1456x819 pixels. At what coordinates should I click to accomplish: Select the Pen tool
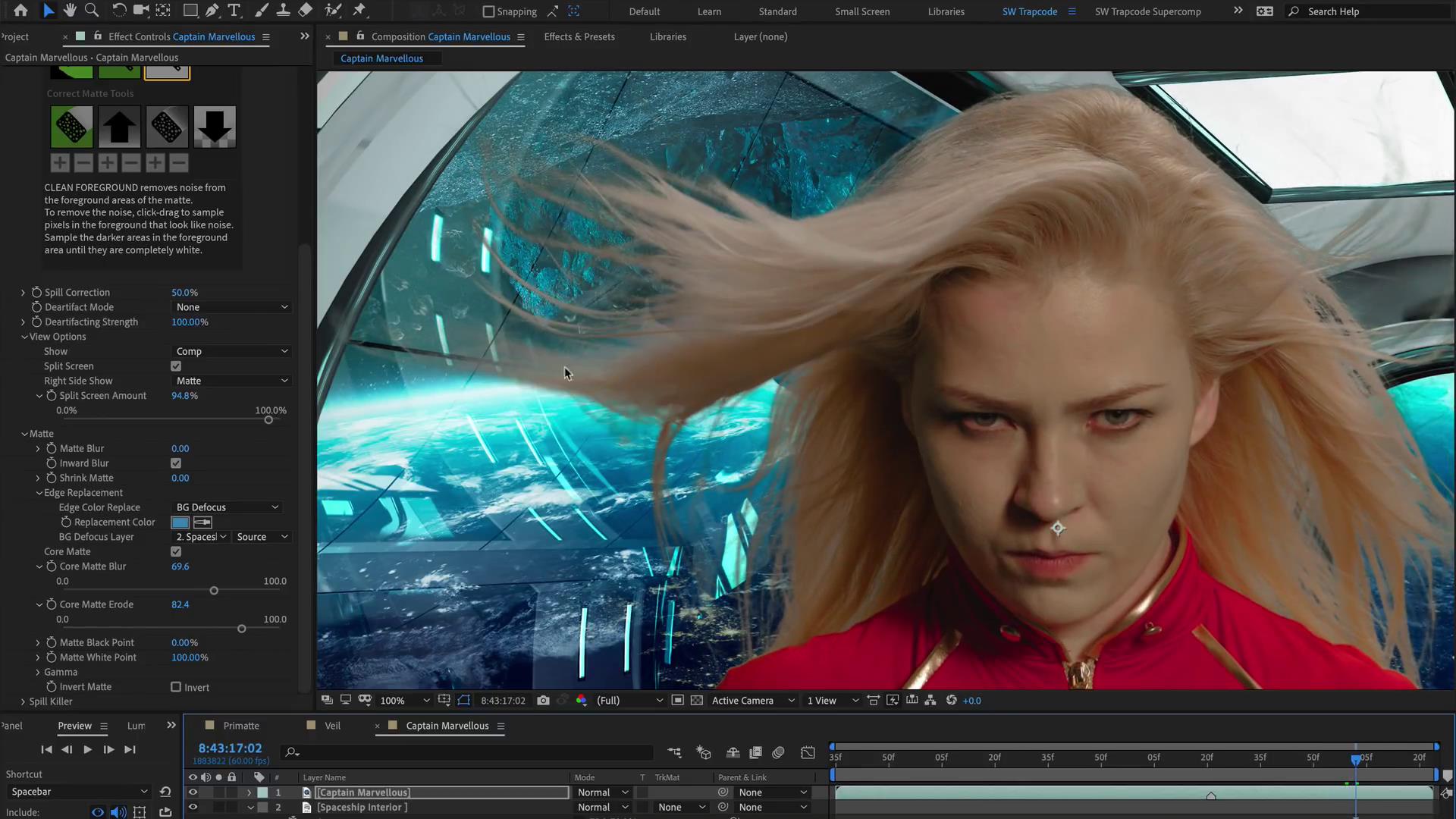(212, 11)
